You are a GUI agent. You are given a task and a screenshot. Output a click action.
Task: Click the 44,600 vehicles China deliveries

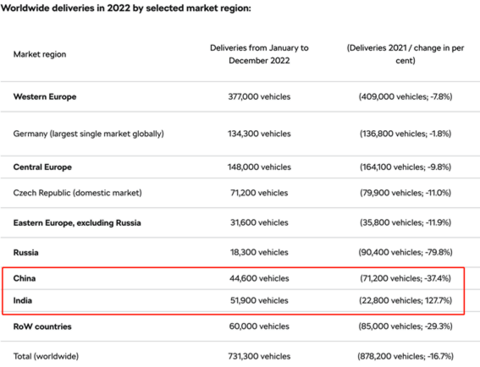coord(259,278)
